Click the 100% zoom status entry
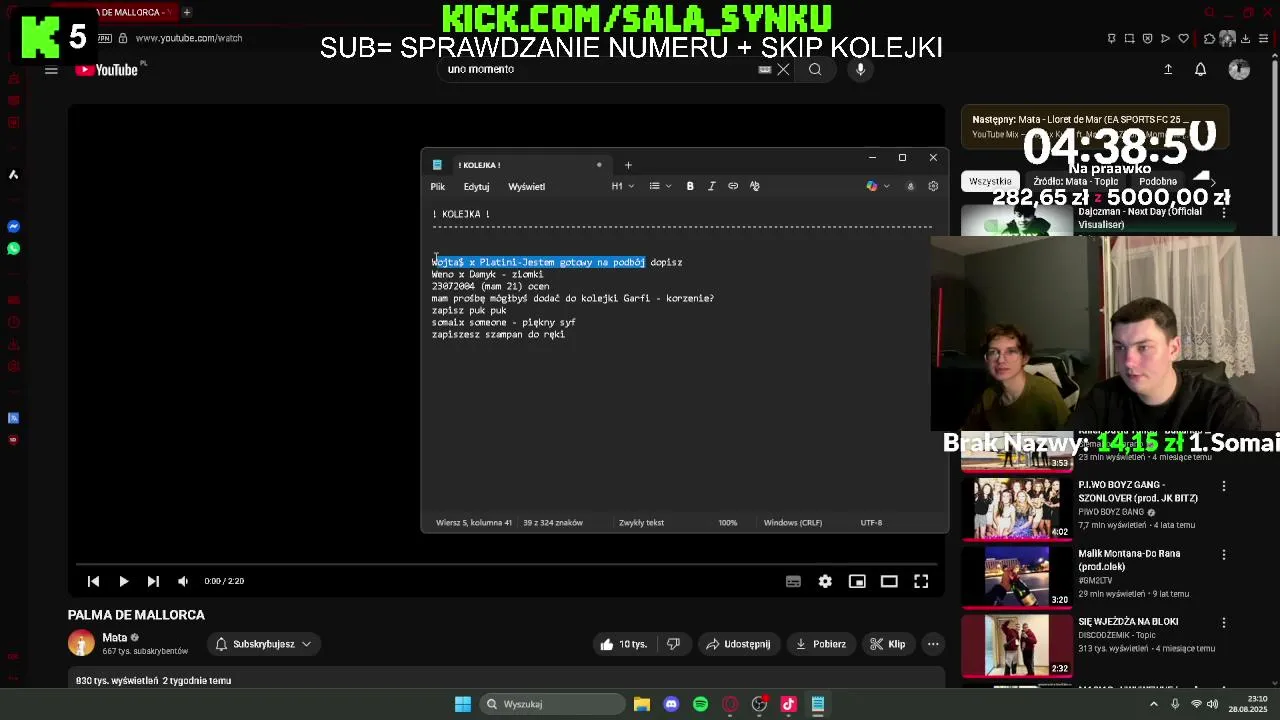 click(x=727, y=523)
